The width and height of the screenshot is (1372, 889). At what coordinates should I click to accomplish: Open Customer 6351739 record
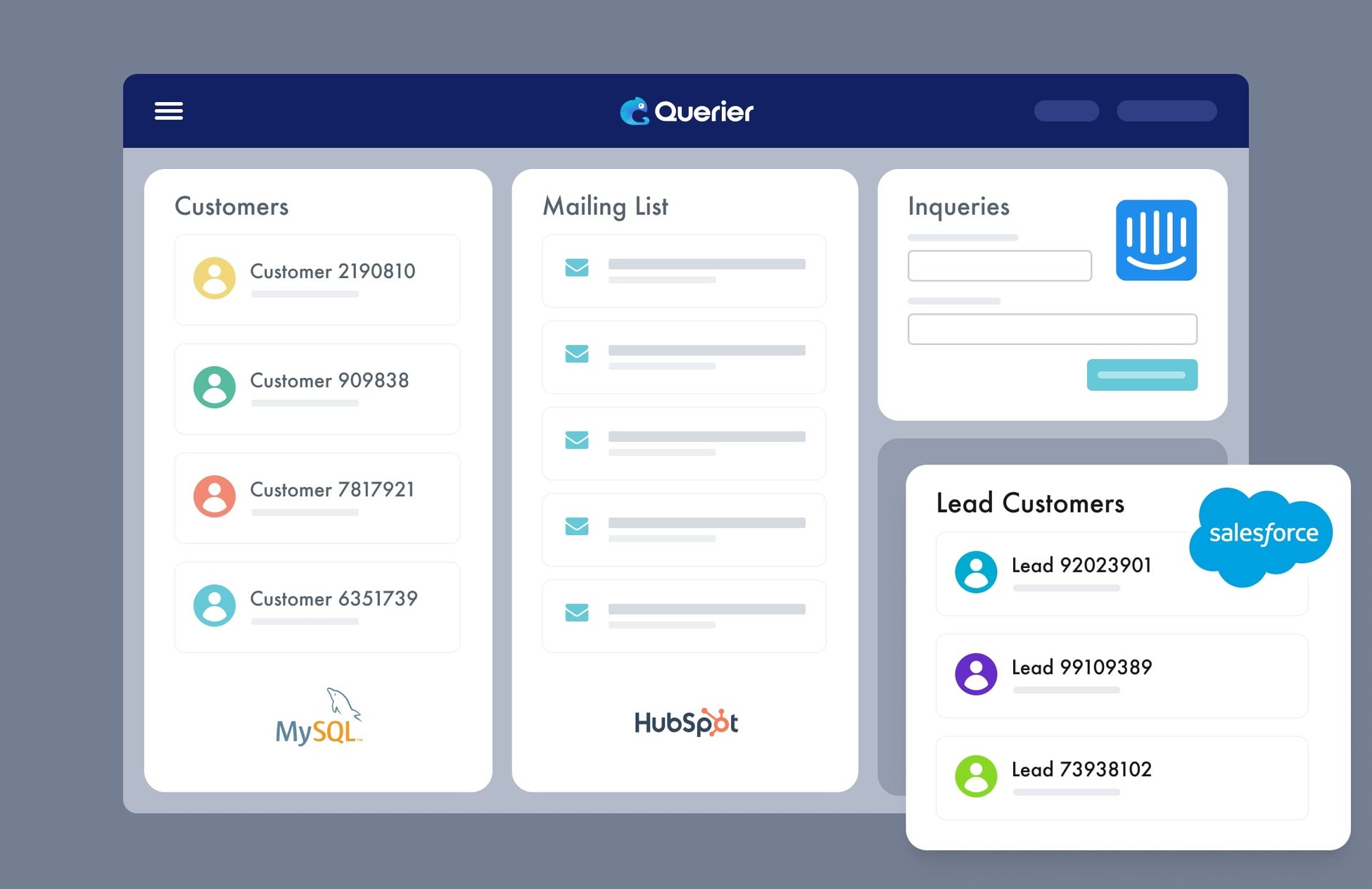tap(317, 607)
